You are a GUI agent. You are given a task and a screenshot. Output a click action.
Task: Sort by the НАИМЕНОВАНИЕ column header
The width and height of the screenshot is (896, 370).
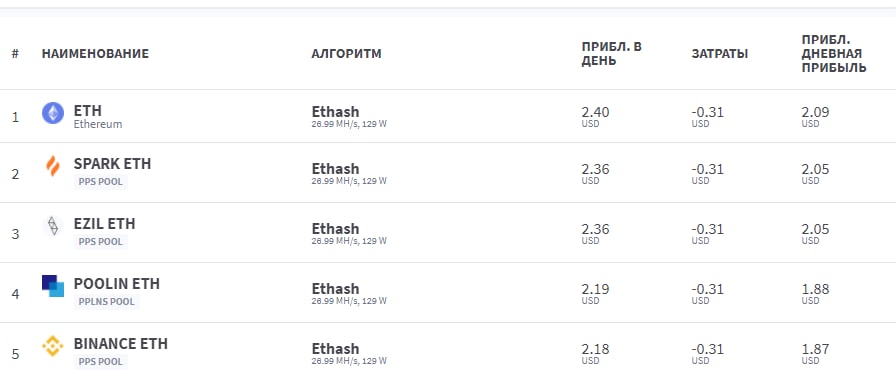point(95,54)
